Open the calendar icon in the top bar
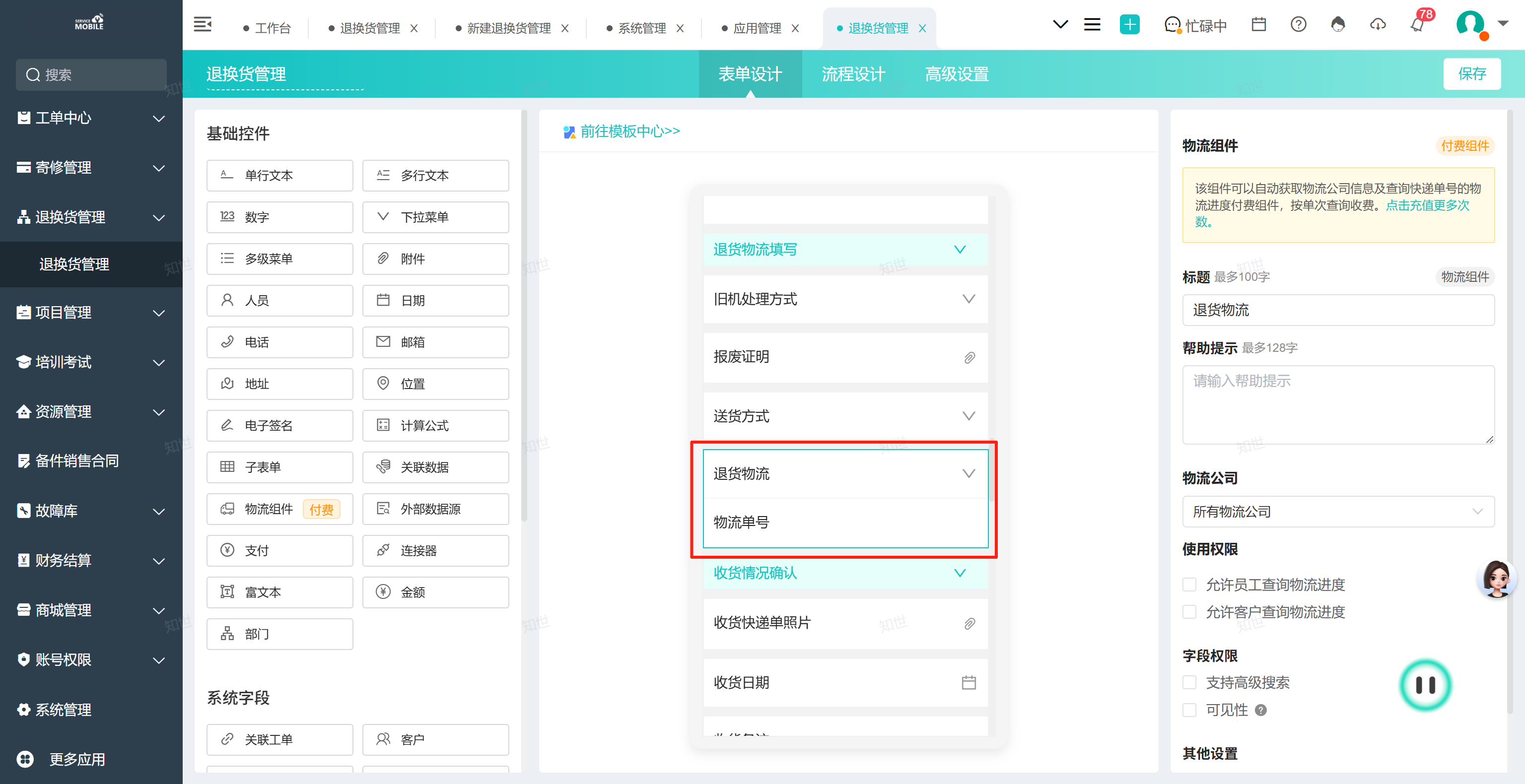Screen dimensions: 1525x784 click(x=1258, y=24)
